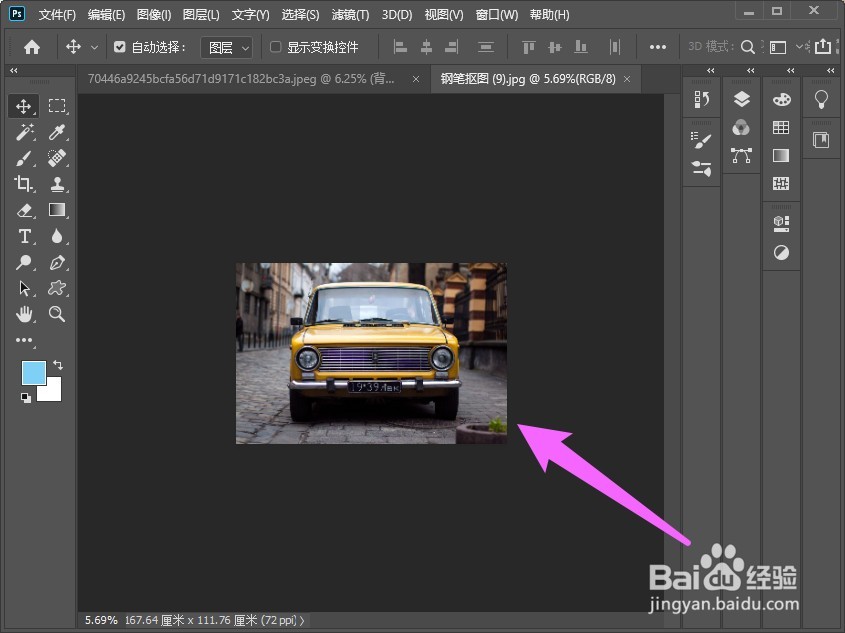845x633 pixels.
Task: Open the Libraries panel icon
Action: [821, 140]
